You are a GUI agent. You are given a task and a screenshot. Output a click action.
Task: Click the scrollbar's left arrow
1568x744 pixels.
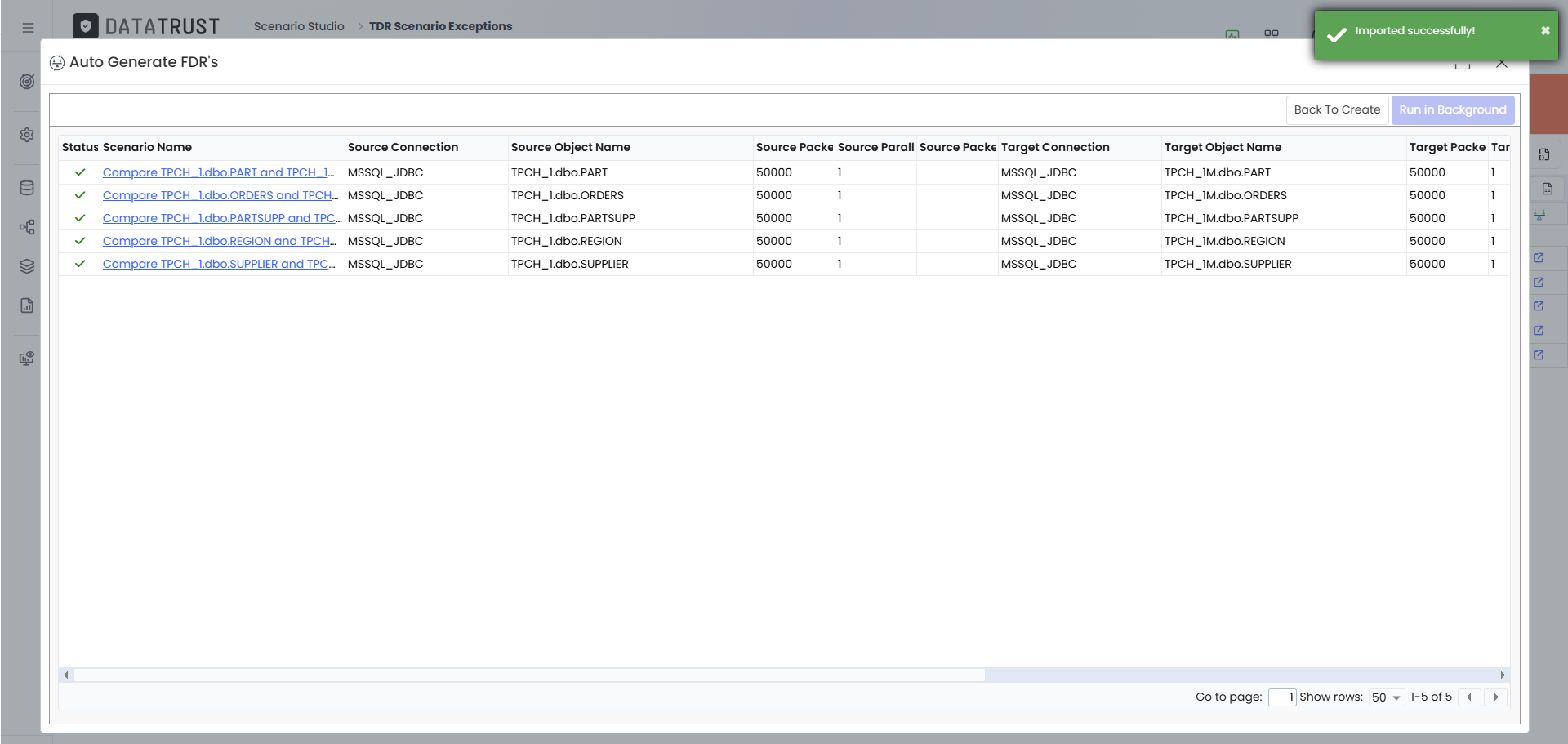coord(66,675)
